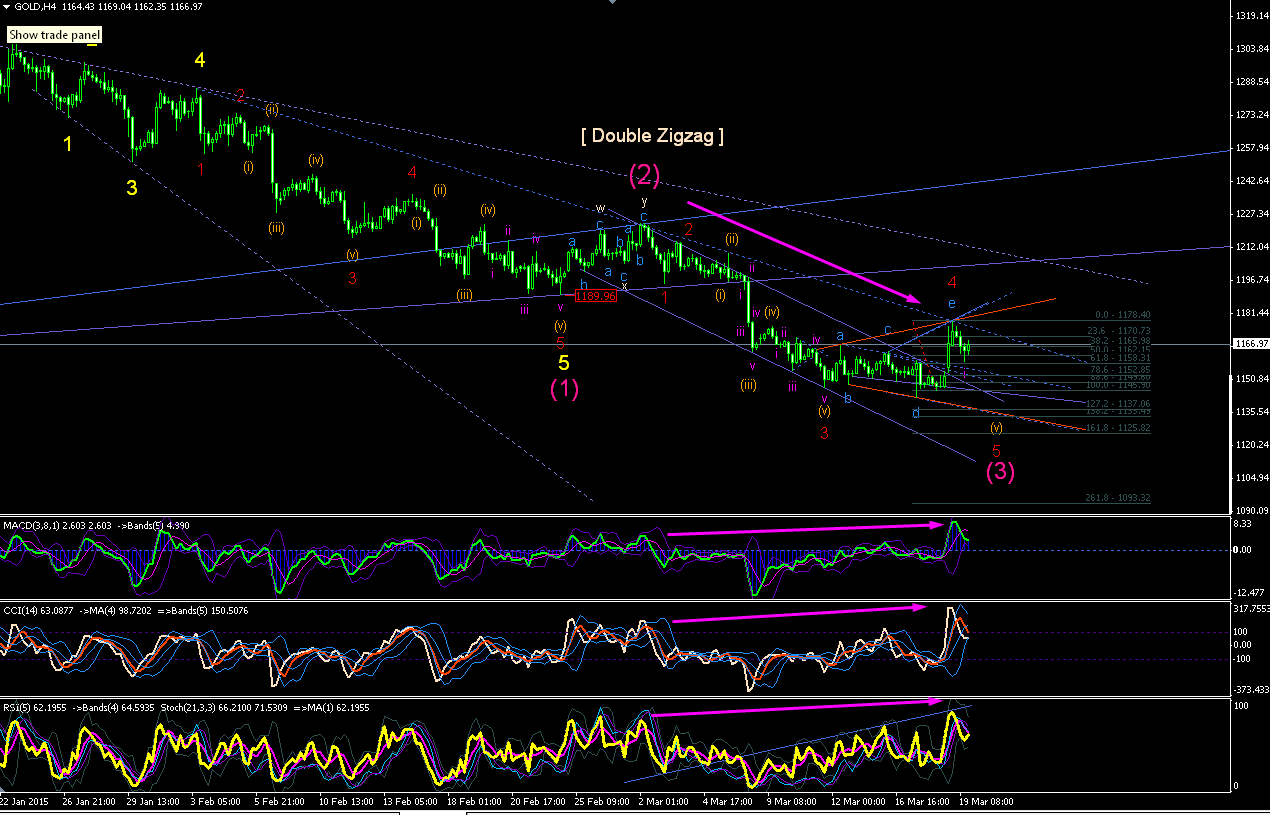Select the pink arrow on the MACD panel
The width and height of the screenshot is (1270, 815).
[x=806, y=528]
